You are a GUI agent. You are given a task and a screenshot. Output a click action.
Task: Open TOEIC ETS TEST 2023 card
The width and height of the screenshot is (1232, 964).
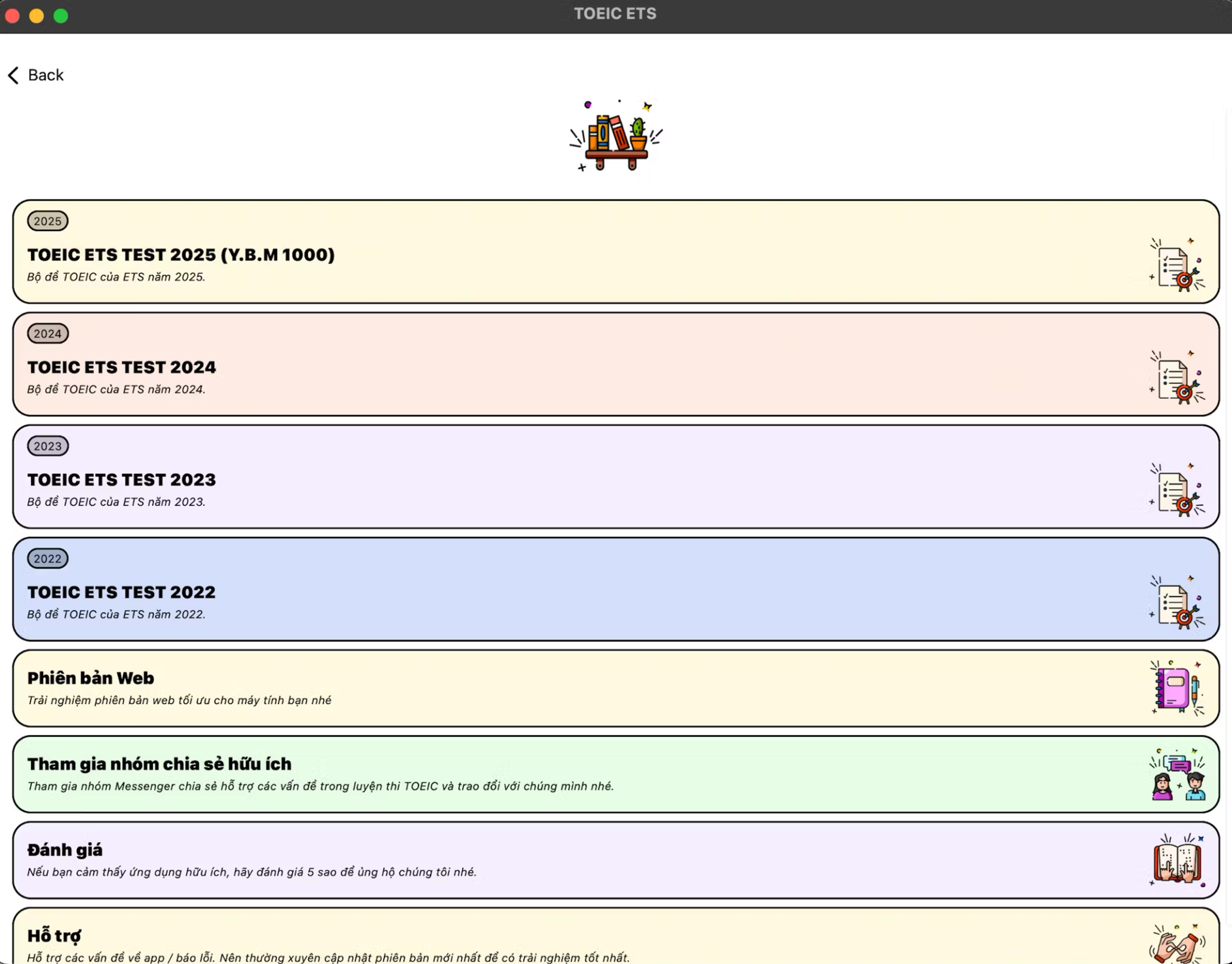pyautogui.click(x=616, y=477)
